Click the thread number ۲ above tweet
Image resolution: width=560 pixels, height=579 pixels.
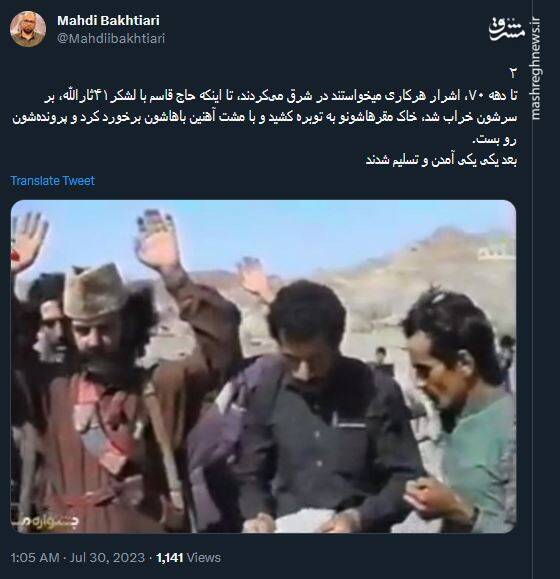click(513, 73)
